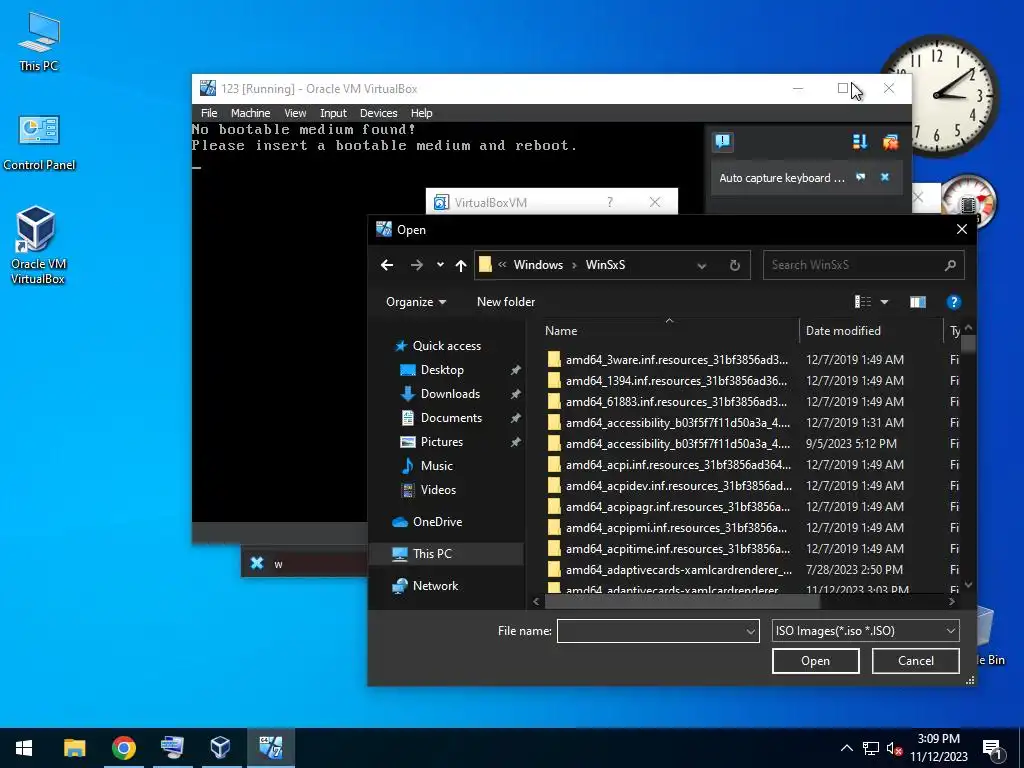Select amd64_adaptivecards folder dated 7/28/2023
This screenshot has height=768, width=1024.
[x=677, y=569]
